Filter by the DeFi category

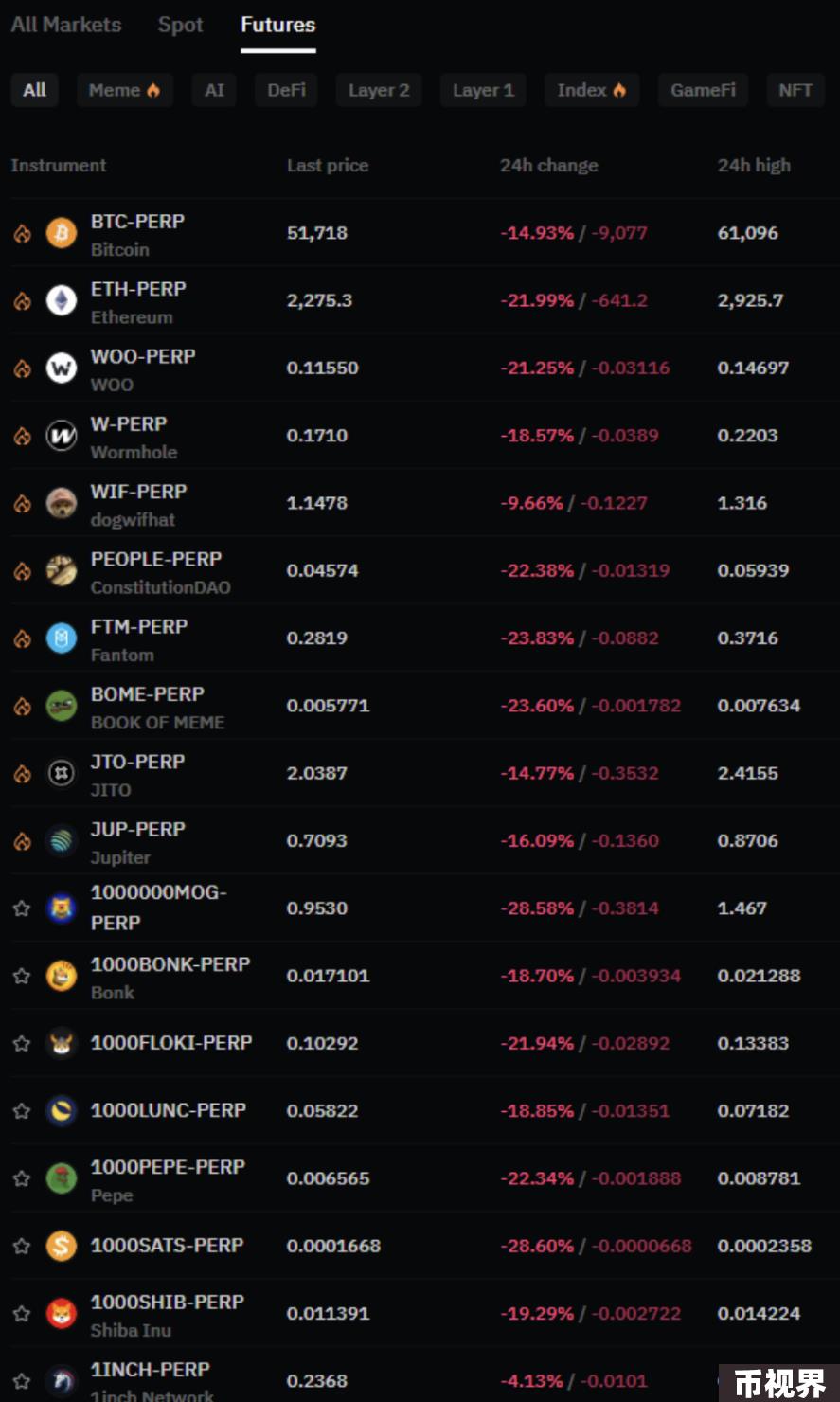[286, 90]
